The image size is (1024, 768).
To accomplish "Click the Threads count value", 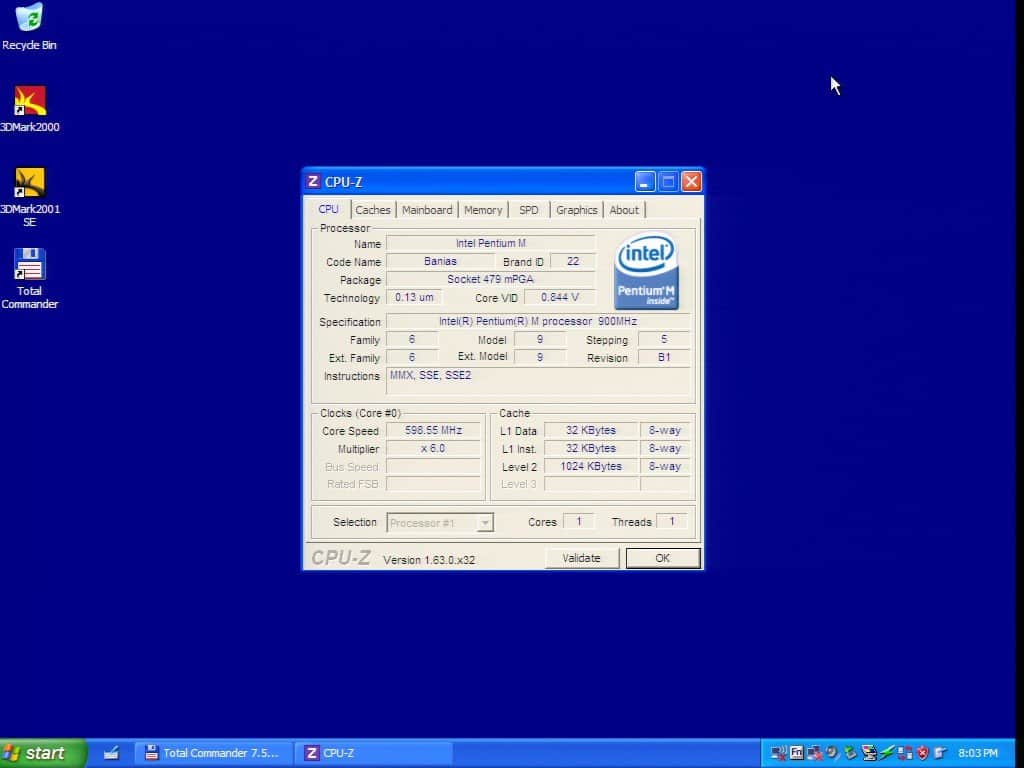I will (671, 522).
